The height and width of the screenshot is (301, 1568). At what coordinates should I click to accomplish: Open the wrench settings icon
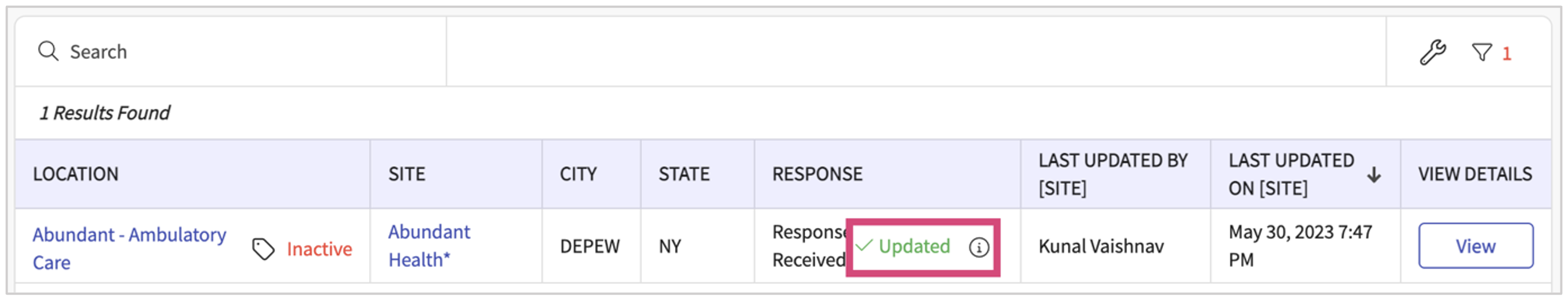pyautogui.click(x=1432, y=52)
